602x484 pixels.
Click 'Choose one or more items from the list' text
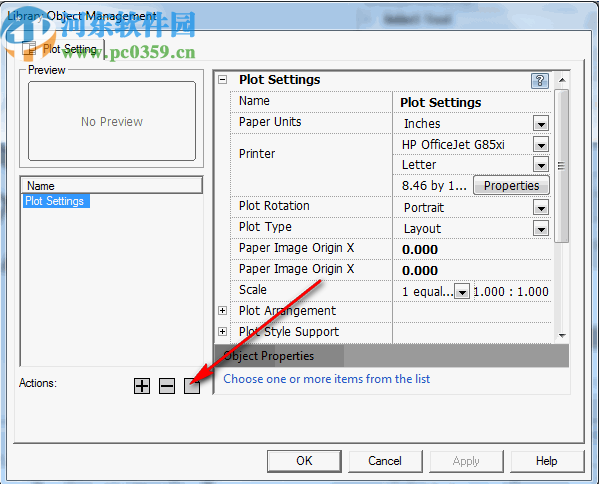click(x=327, y=379)
